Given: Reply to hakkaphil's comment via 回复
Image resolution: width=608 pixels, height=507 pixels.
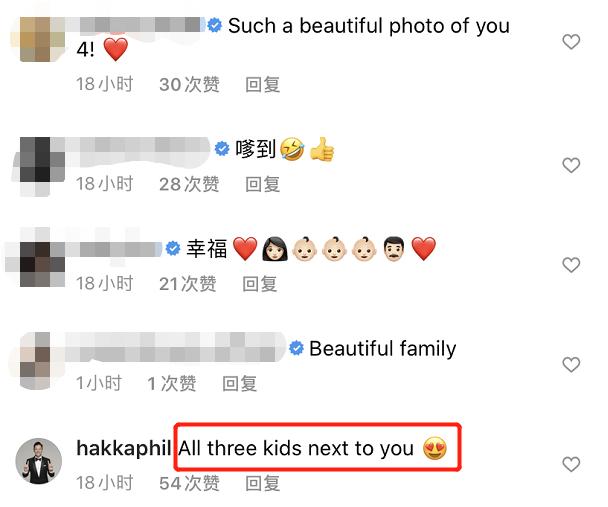Looking at the screenshot, I should [x=263, y=483].
